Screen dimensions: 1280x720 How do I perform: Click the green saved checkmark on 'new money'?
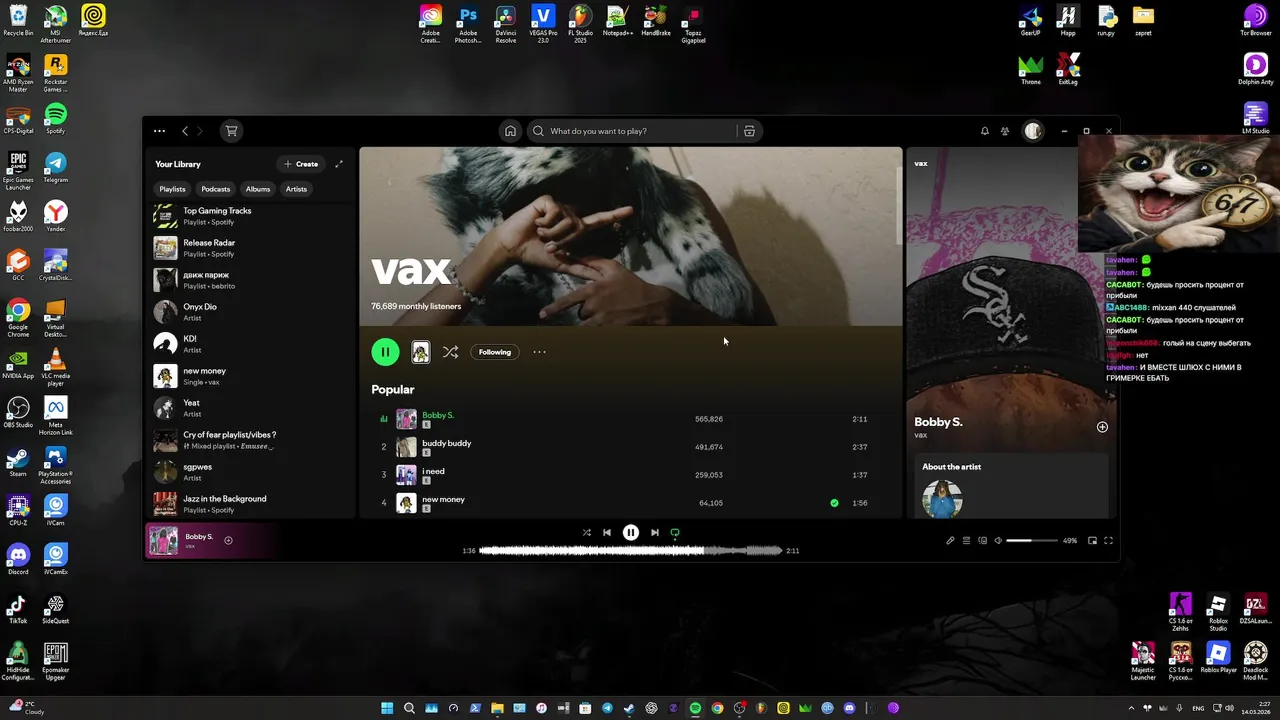(834, 503)
